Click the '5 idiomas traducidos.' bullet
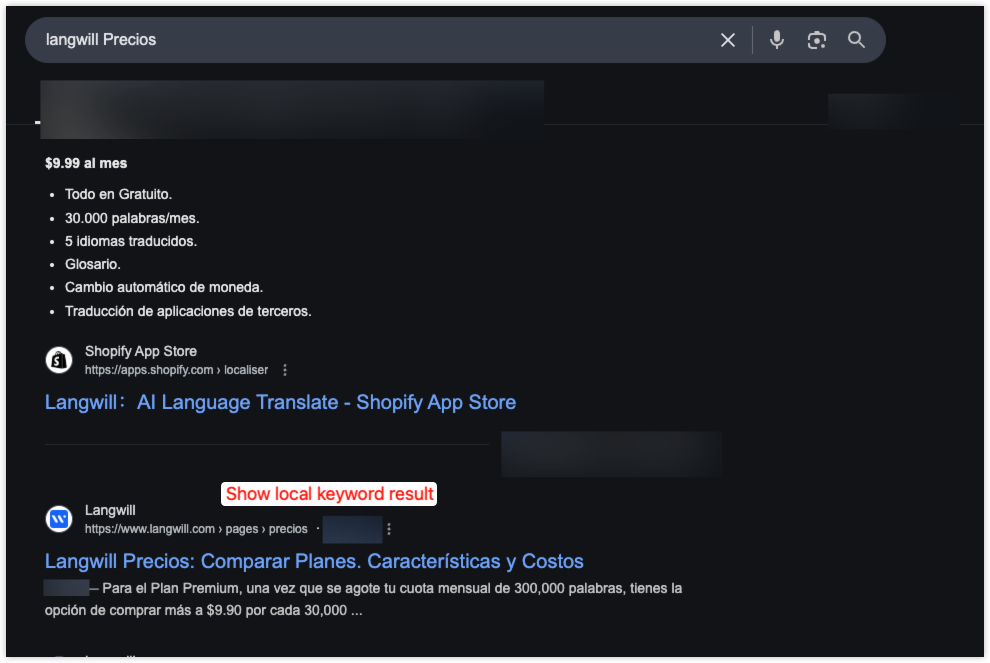 pos(131,241)
